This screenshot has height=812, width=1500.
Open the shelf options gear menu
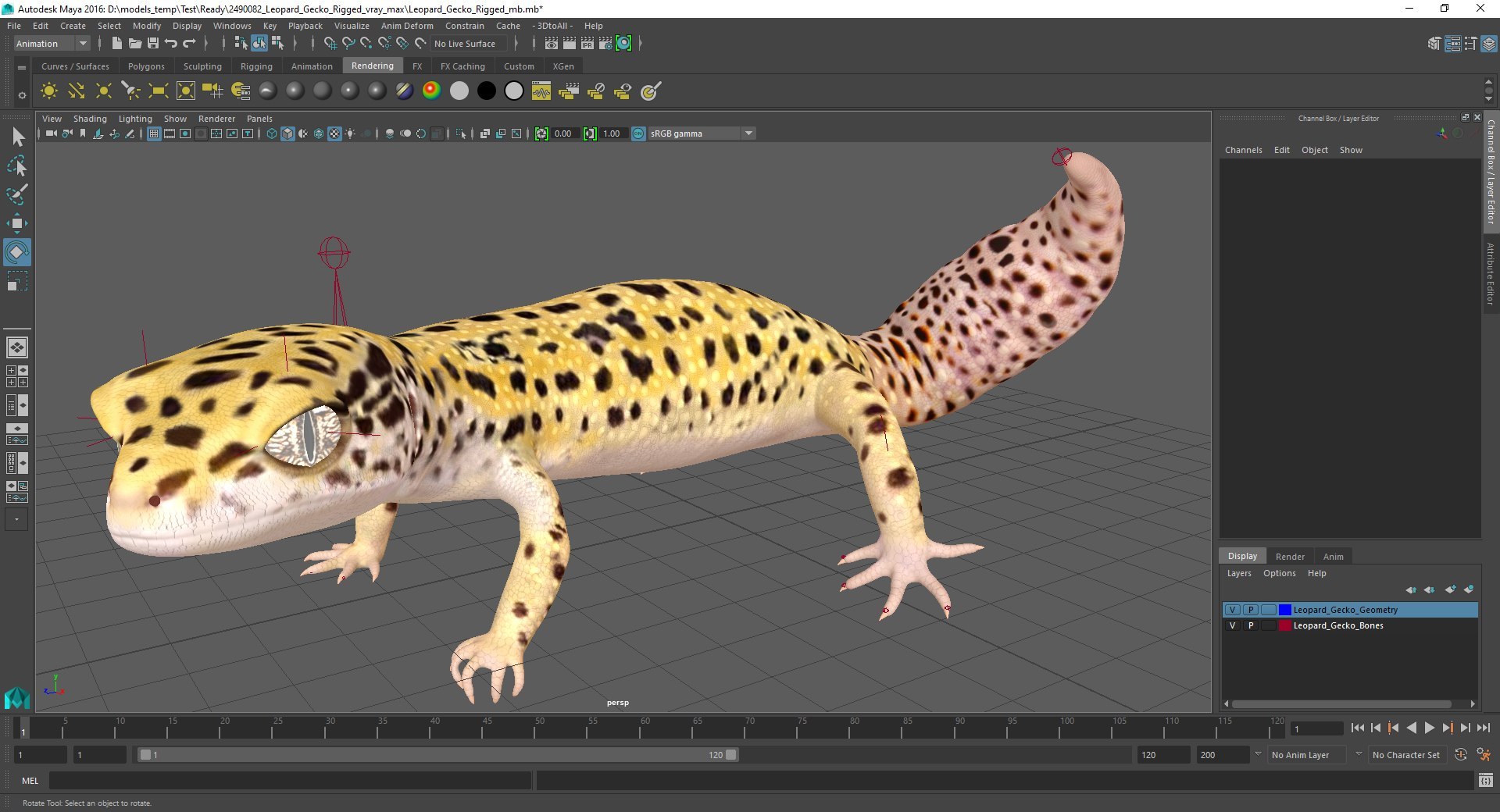(x=22, y=95)
